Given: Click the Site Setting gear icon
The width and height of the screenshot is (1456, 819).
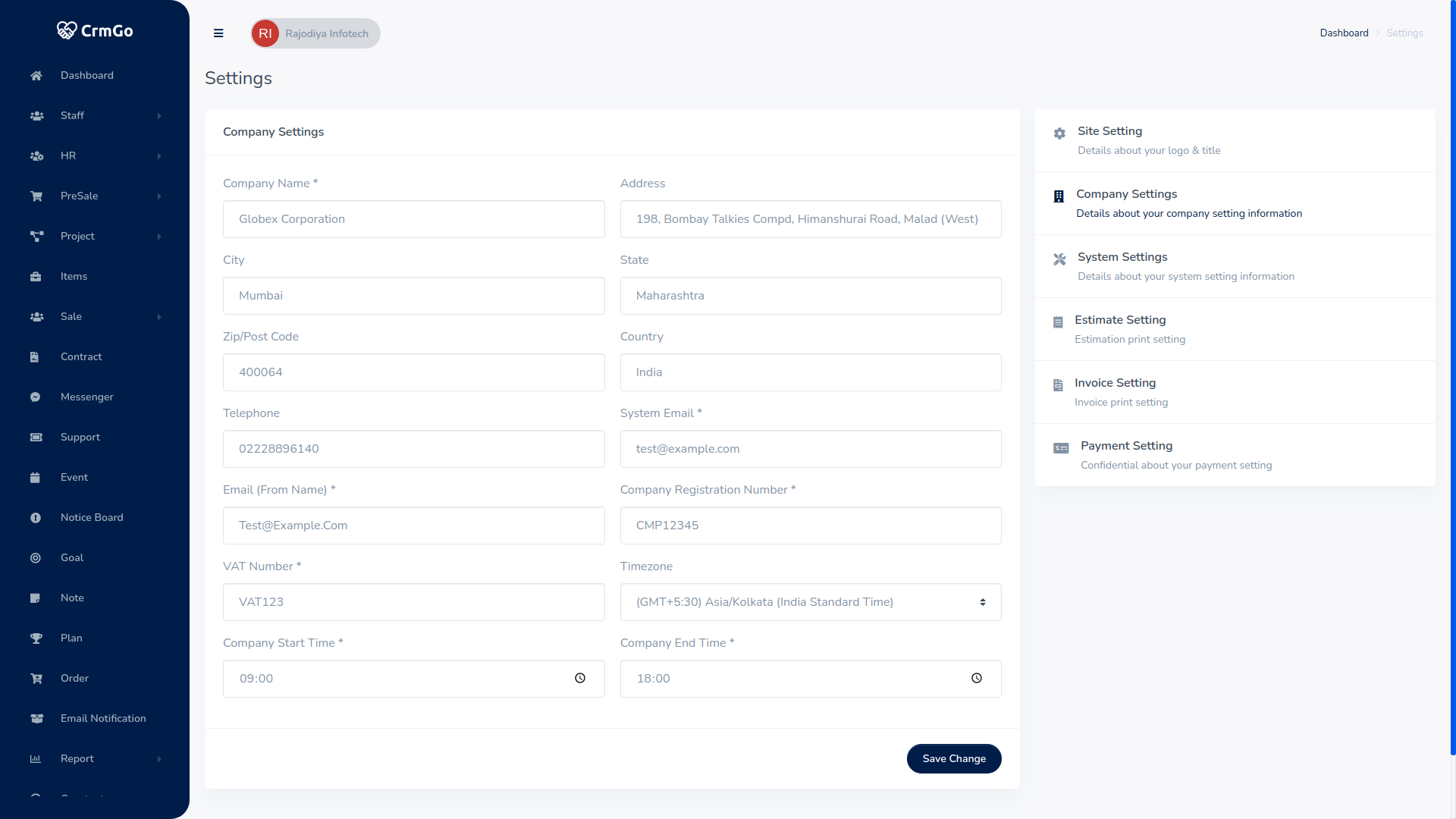Looking at the screenshot, I should pyautogui.click(x=1059, y=133).
